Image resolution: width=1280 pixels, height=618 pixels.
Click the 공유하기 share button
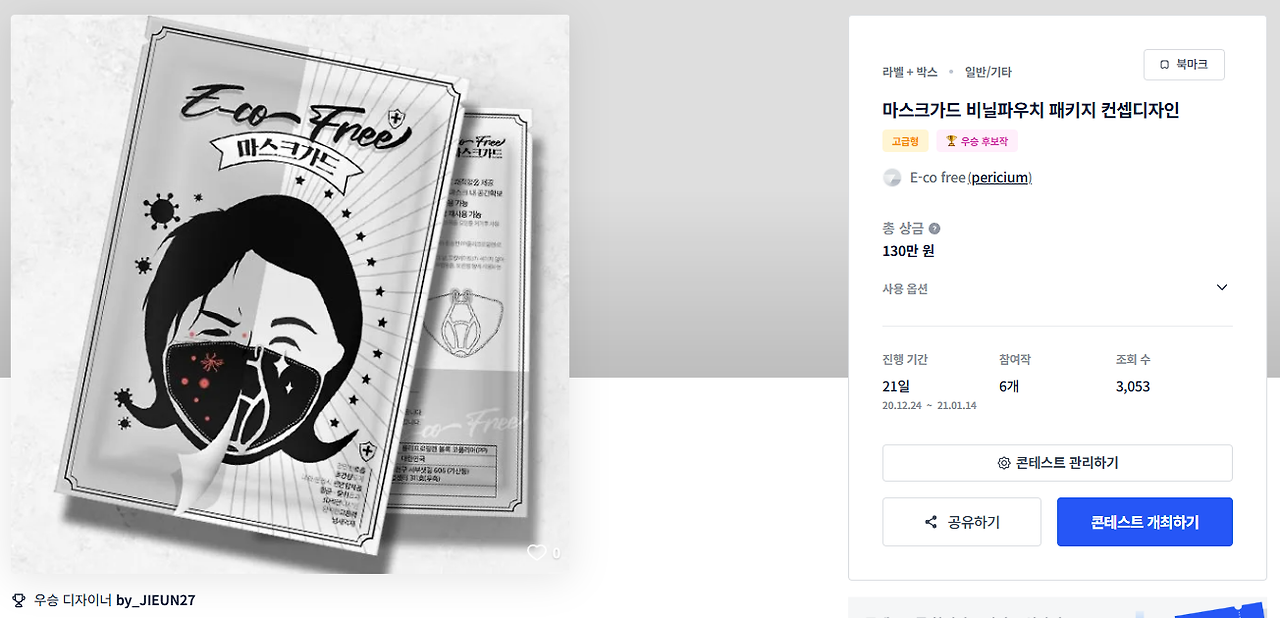pos(962,522)
